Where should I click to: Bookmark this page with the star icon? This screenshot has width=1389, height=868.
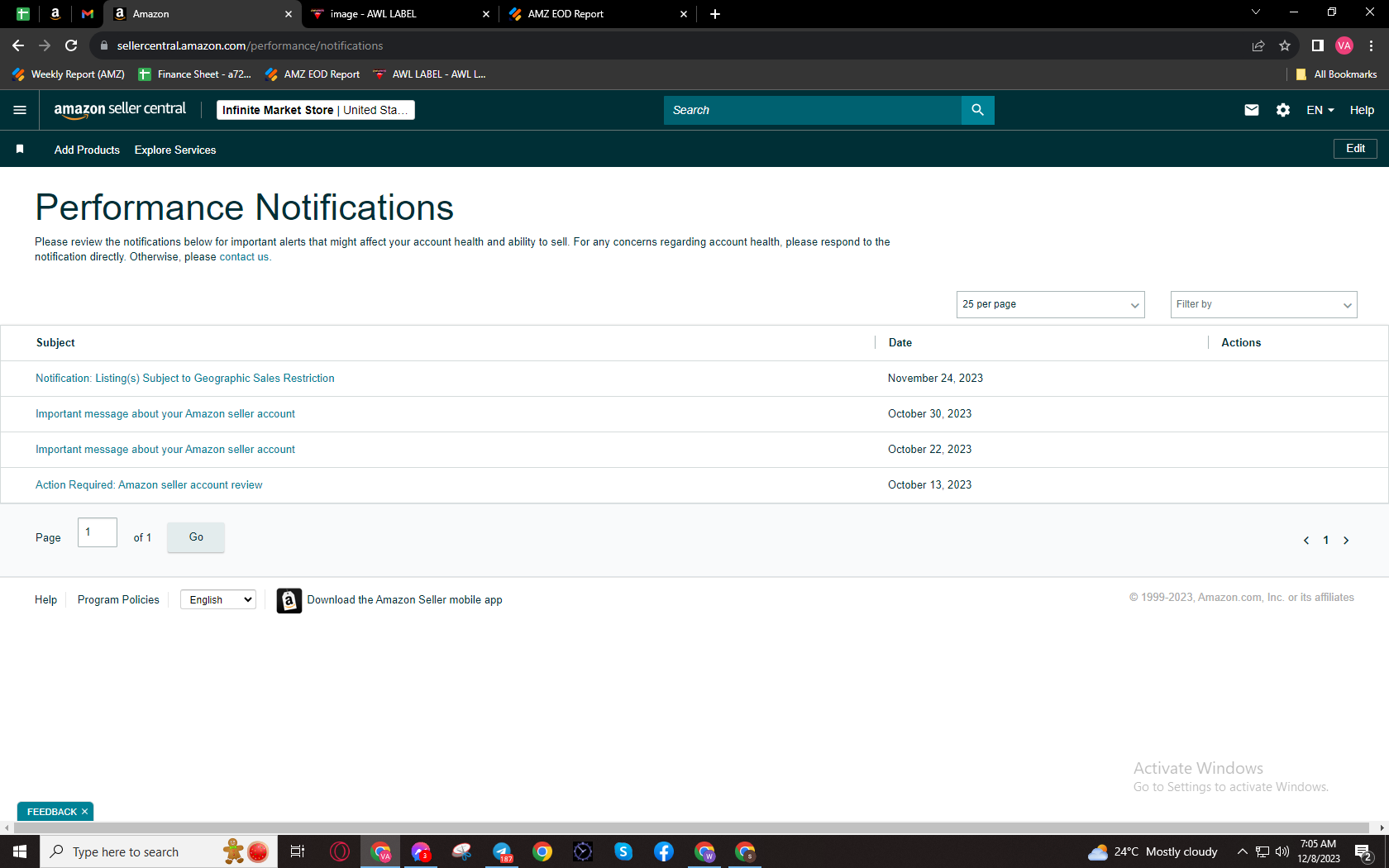[1285, 45]
